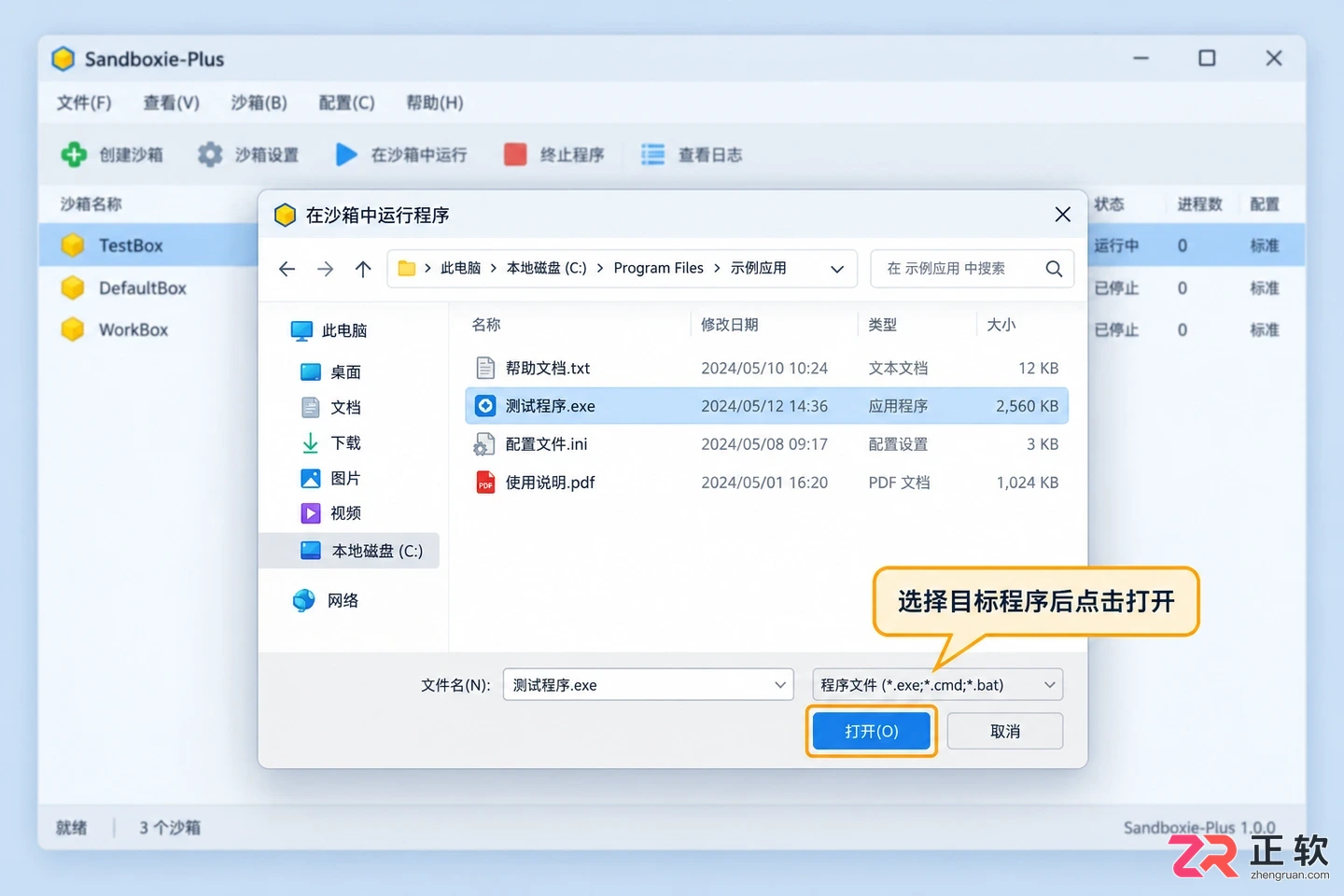
Task: Sort files by the 大小 column header
Action: point(1001,324)
